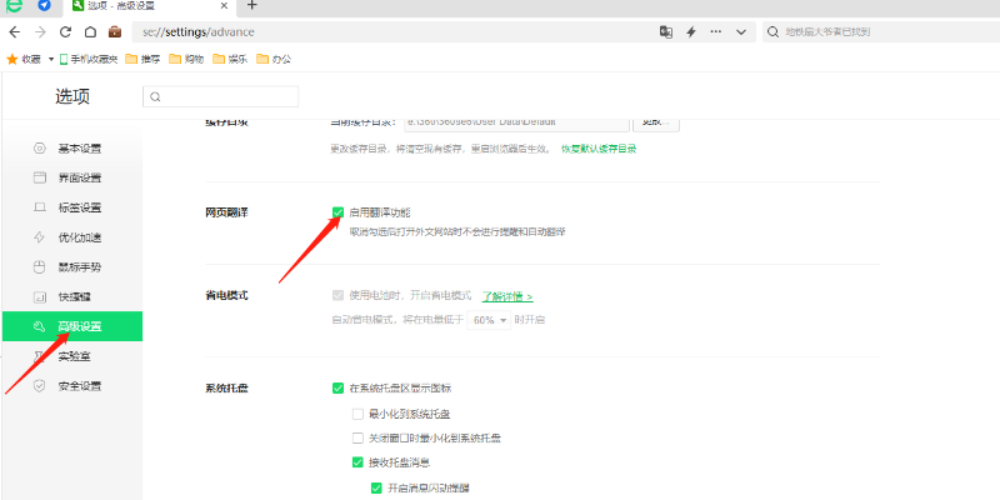Viewport: 1000px width, 500px height.
Task: Open 优化加速 in the sidebar
Action: point(72,237)
